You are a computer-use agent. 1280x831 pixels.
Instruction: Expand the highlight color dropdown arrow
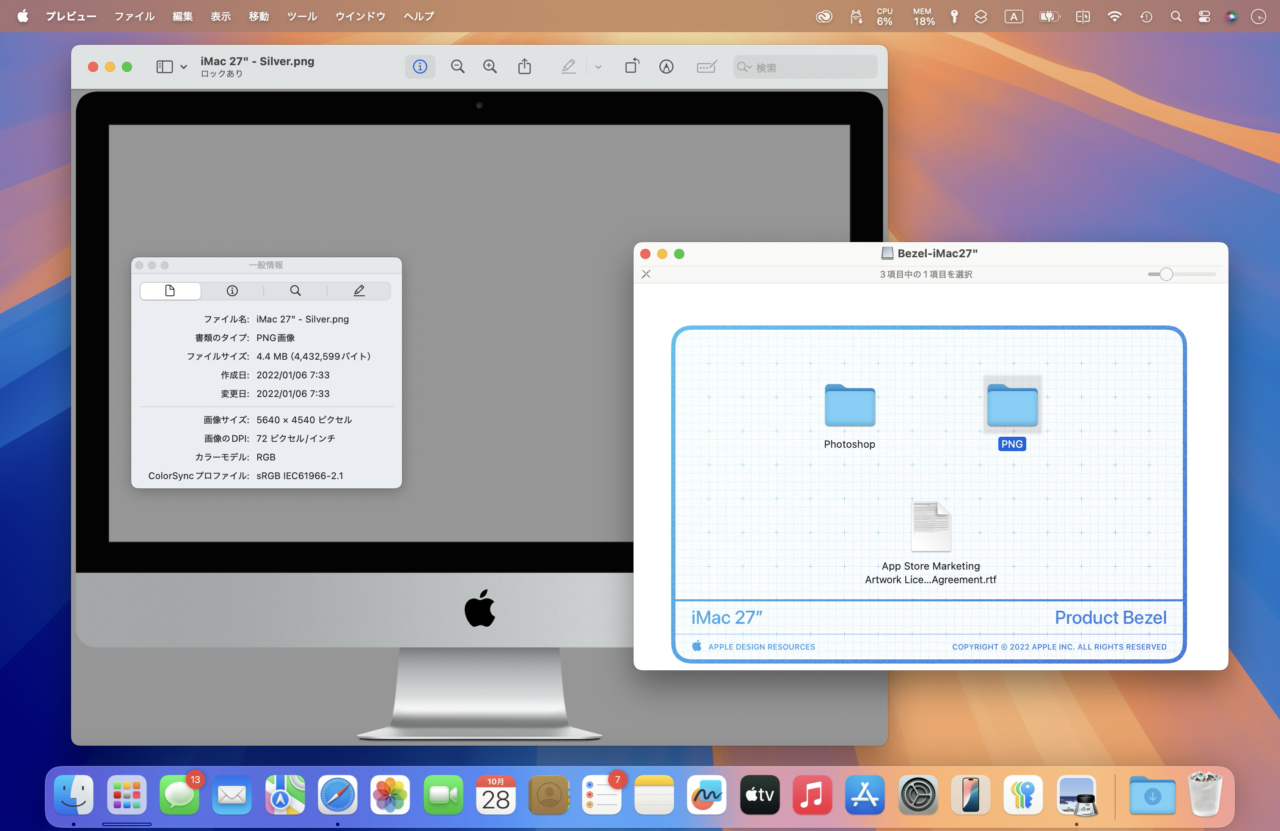click(598, 67)
